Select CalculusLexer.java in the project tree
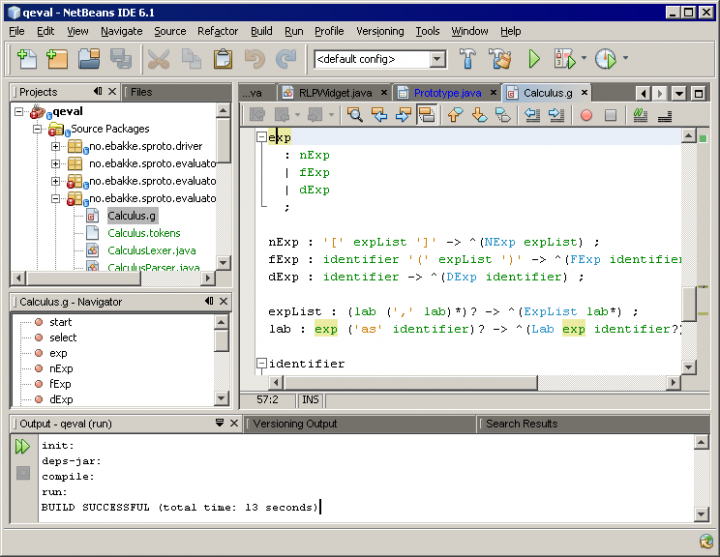This screenshot has width=720, height=557. pos(151,250)
